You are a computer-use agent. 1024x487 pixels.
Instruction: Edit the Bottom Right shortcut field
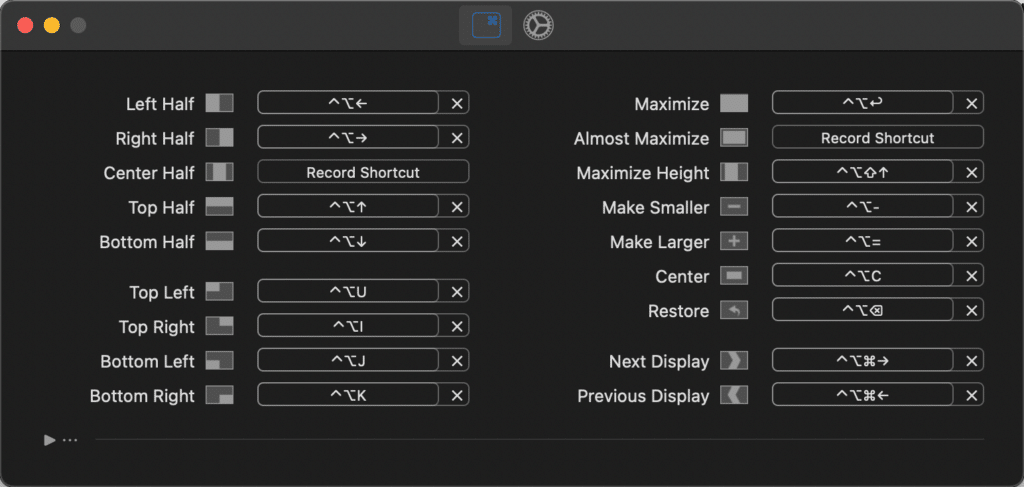348,396
